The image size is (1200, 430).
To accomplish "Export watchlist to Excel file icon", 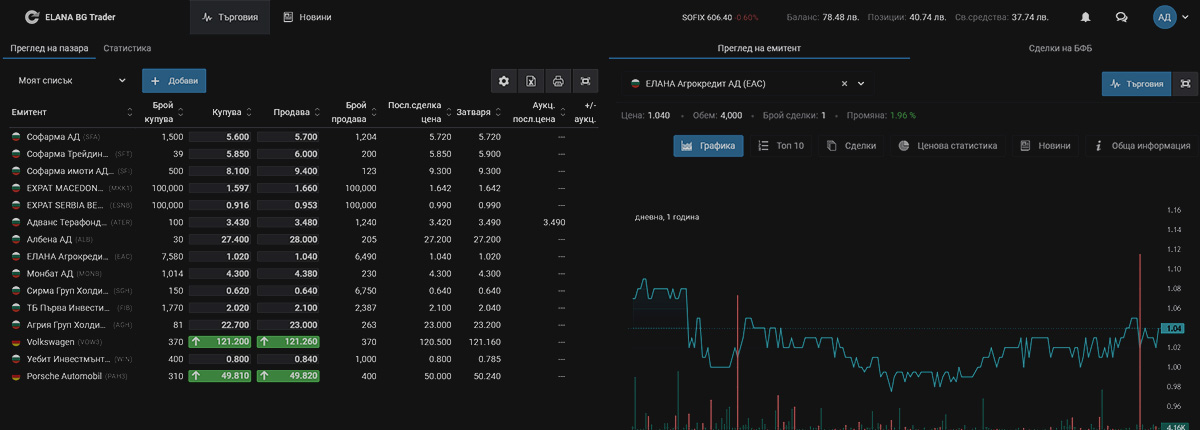I will pos(531,81).
